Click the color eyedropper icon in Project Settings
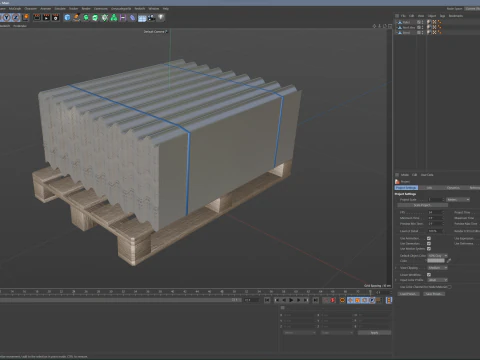 (x=449, y=260)
